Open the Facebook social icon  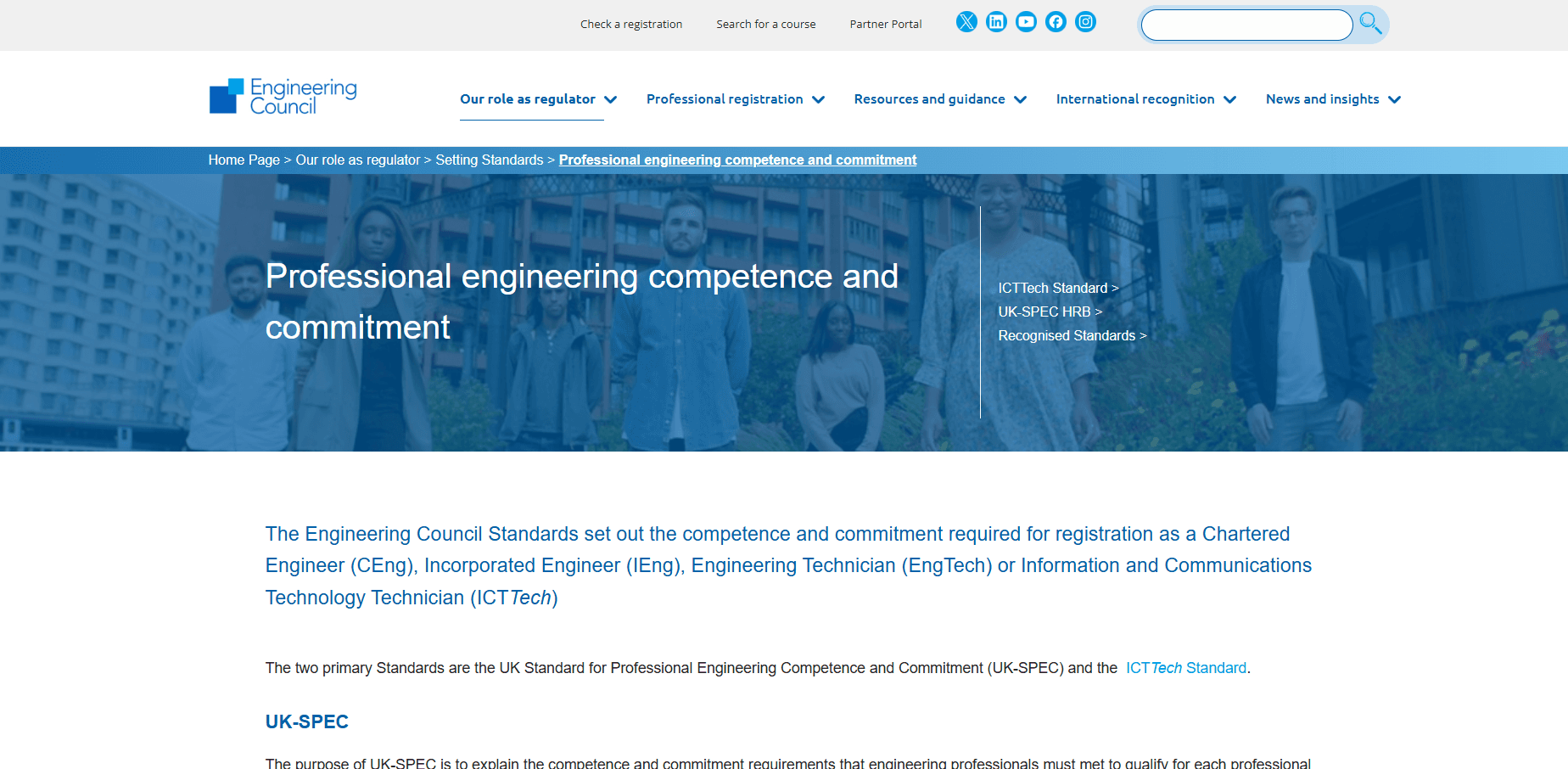coord(1056,22)
